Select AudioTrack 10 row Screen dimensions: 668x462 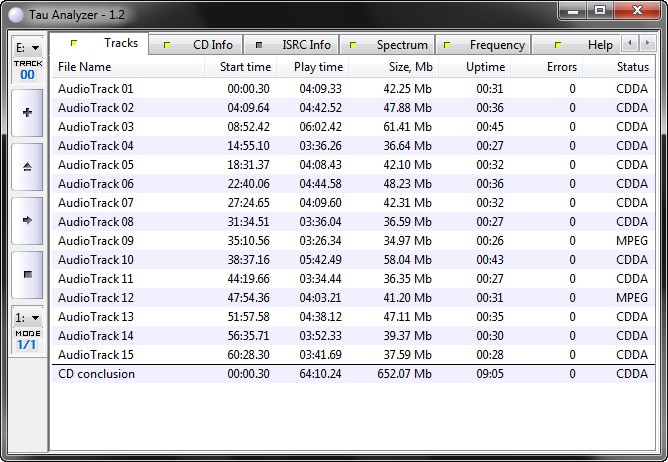(353, 260)
